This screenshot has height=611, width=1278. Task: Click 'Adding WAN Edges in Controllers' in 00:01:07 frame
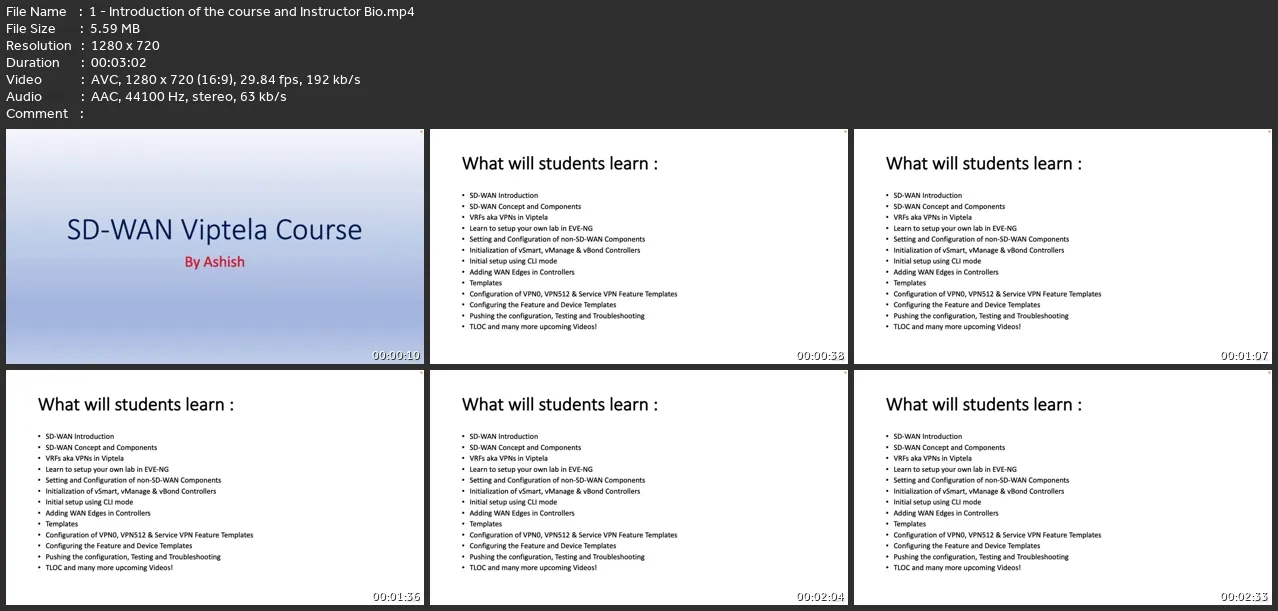[x=946, y=272]
